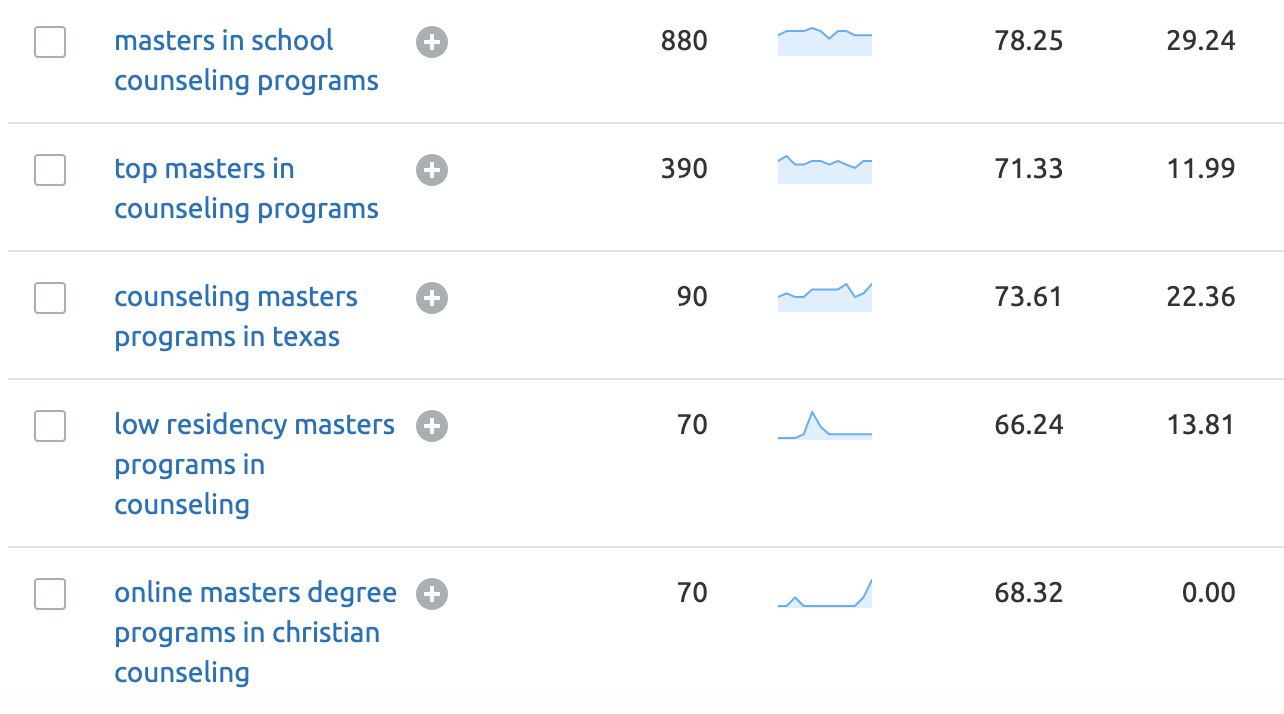Click trend sparkline for 'online masters degree programs in christian counseling'
The image size is (1284, 714).
[825, 594]
